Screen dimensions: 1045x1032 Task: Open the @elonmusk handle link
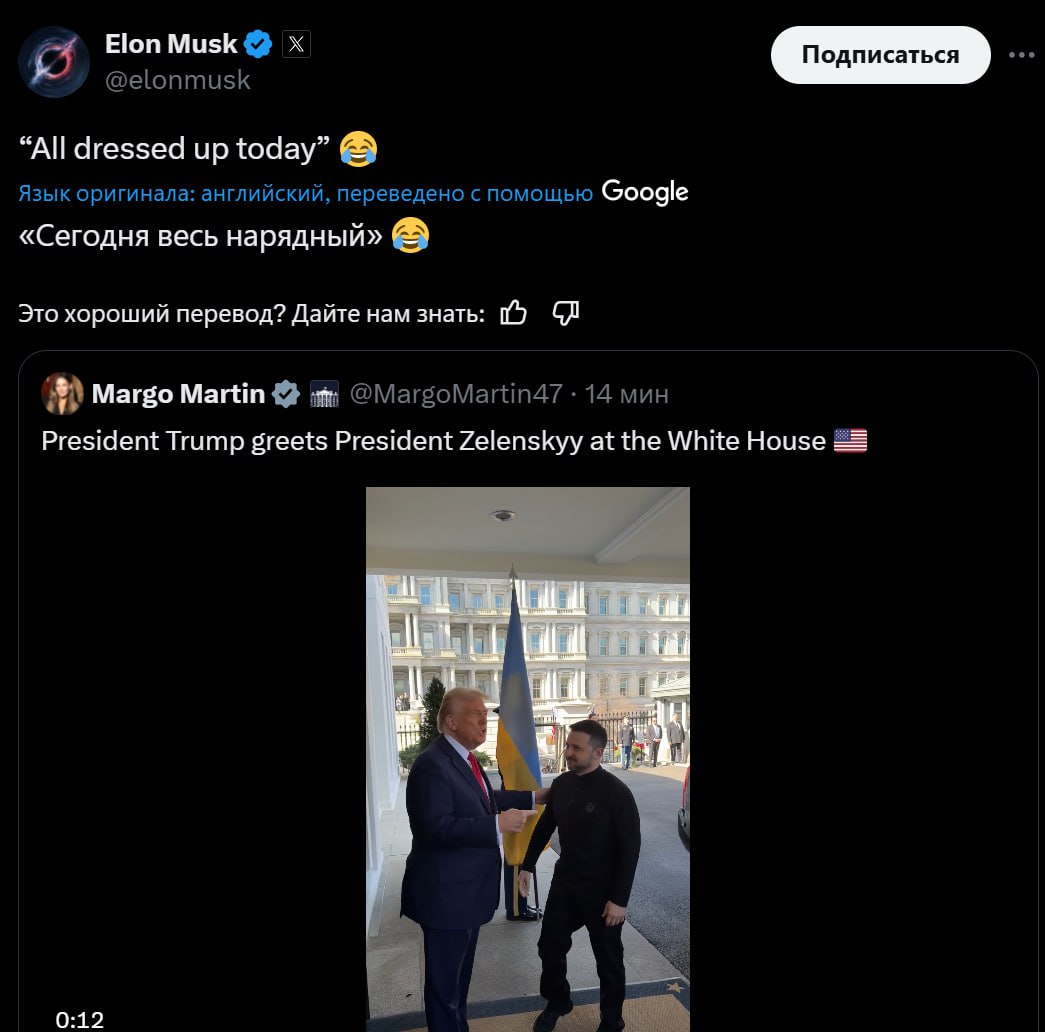click(x=177, y=80)
